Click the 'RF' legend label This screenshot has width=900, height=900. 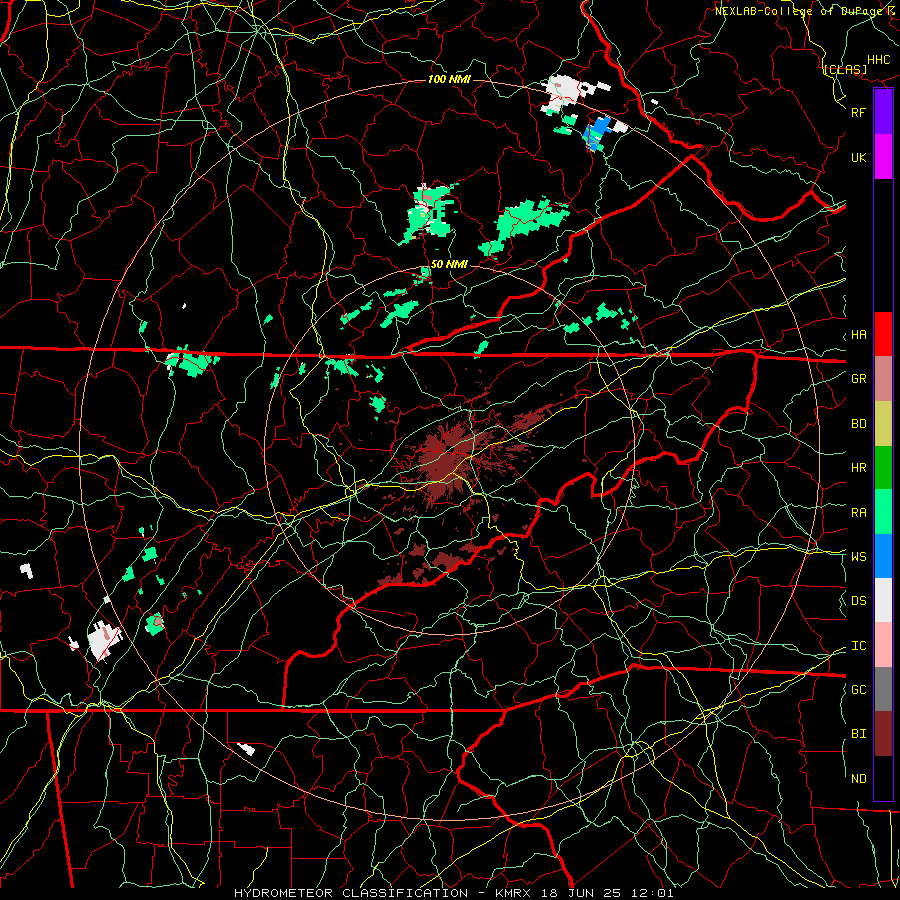[x=858, y=112]
